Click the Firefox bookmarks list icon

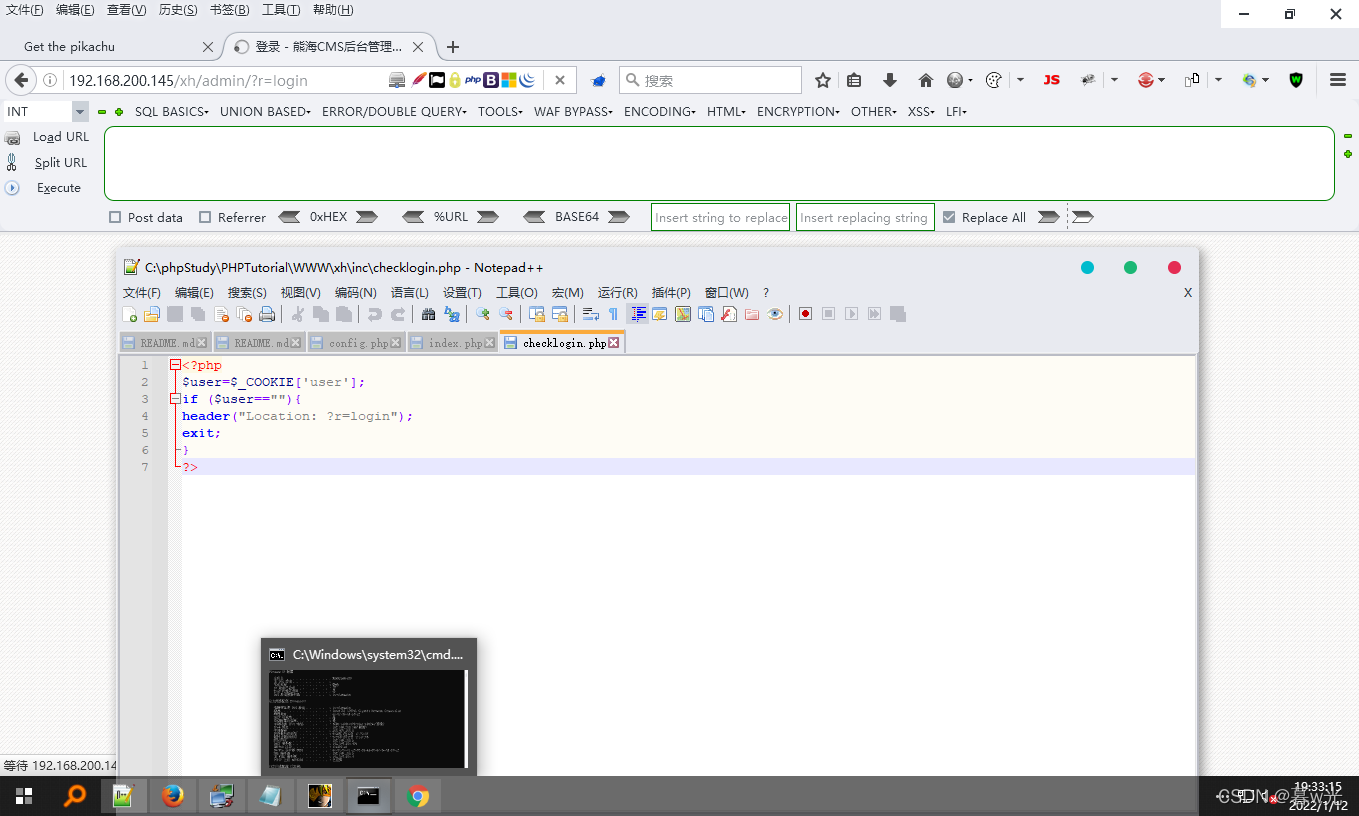854,80
